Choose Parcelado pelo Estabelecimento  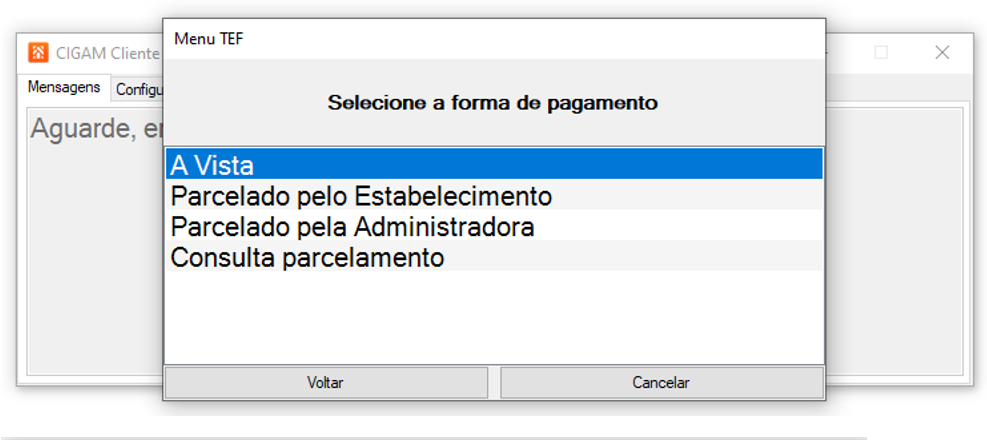pos(493,195)
